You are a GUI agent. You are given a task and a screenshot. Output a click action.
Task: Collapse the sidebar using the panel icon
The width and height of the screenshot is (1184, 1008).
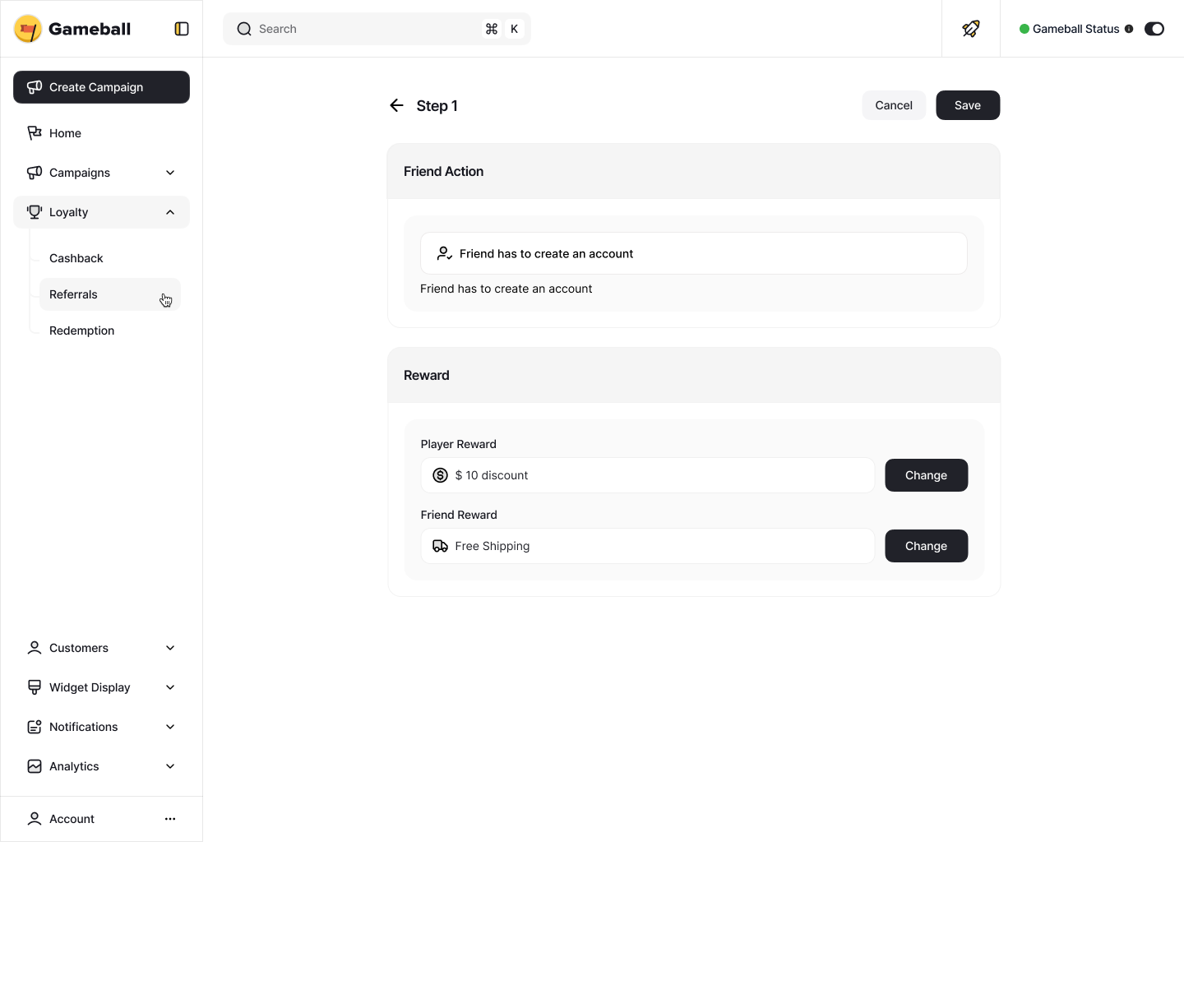point(182,28)
